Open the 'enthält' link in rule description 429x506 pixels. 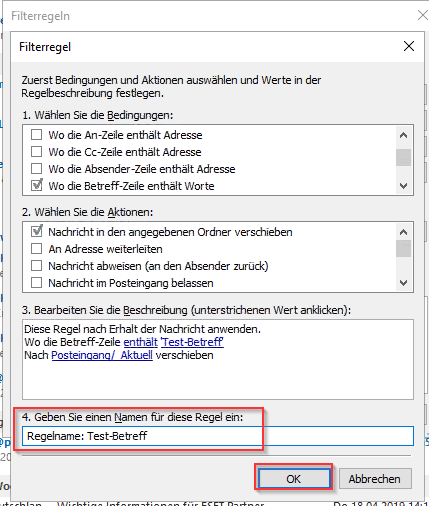point(140,342)
